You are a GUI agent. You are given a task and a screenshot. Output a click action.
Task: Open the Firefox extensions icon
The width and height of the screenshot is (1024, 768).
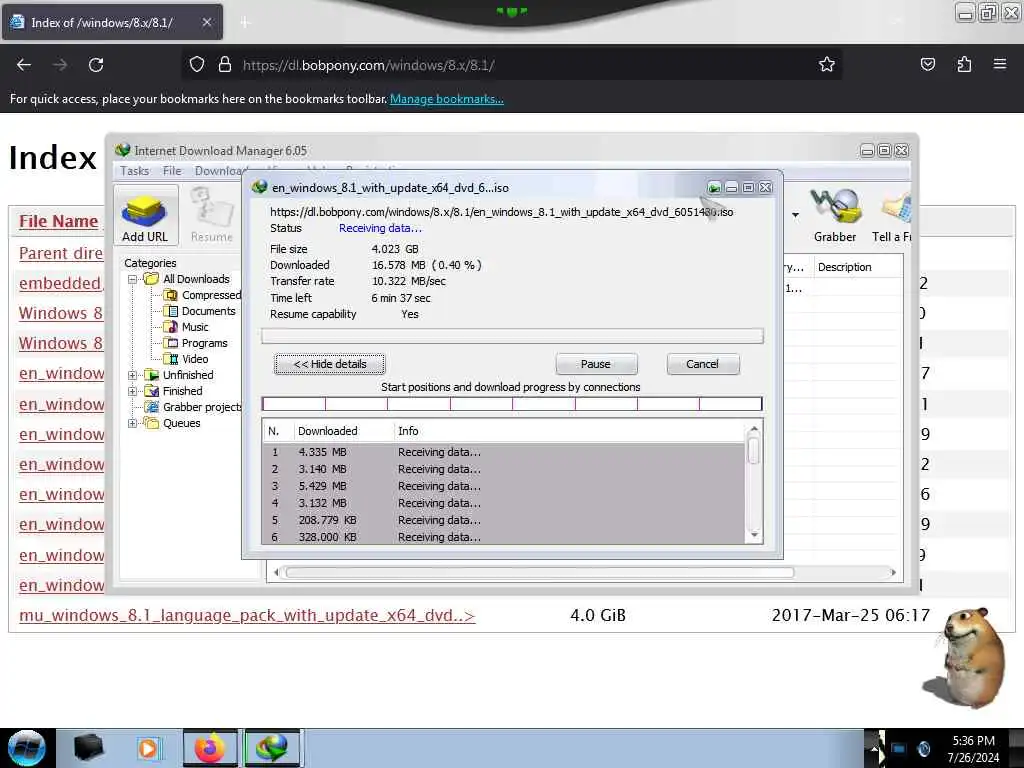click(964, 65)
